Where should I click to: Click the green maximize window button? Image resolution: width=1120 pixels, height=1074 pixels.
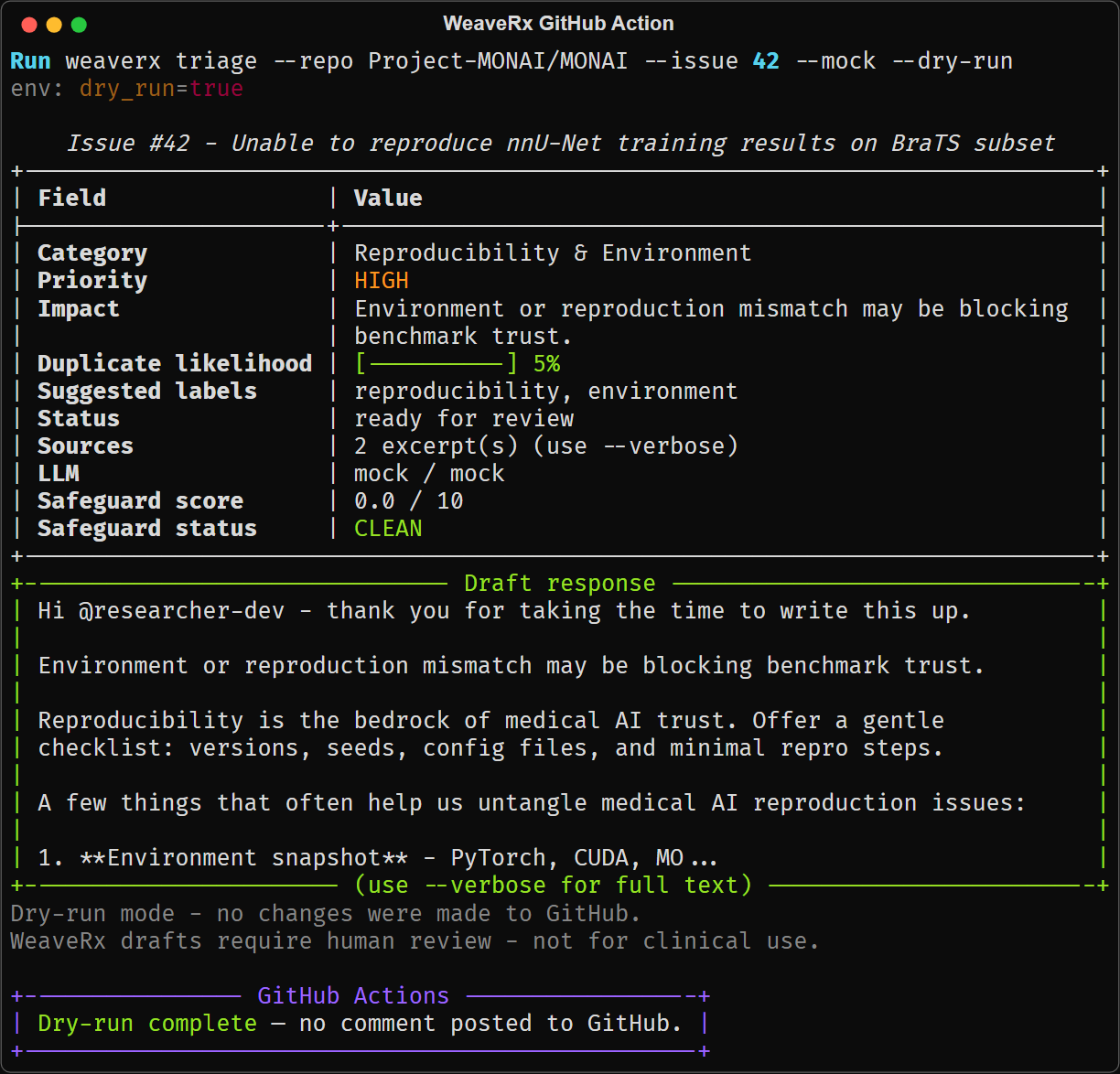click(x=79, y=25)
